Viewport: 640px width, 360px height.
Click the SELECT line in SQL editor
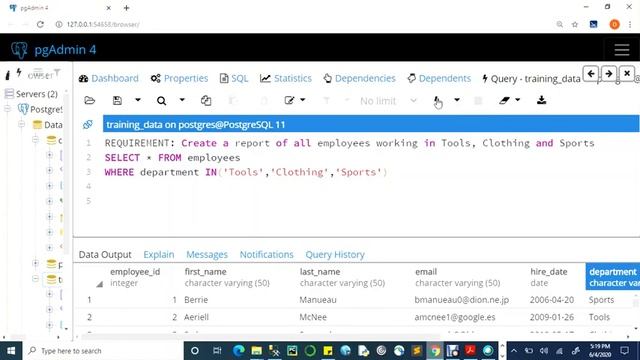pyautogui.click(x=172, y=158)
